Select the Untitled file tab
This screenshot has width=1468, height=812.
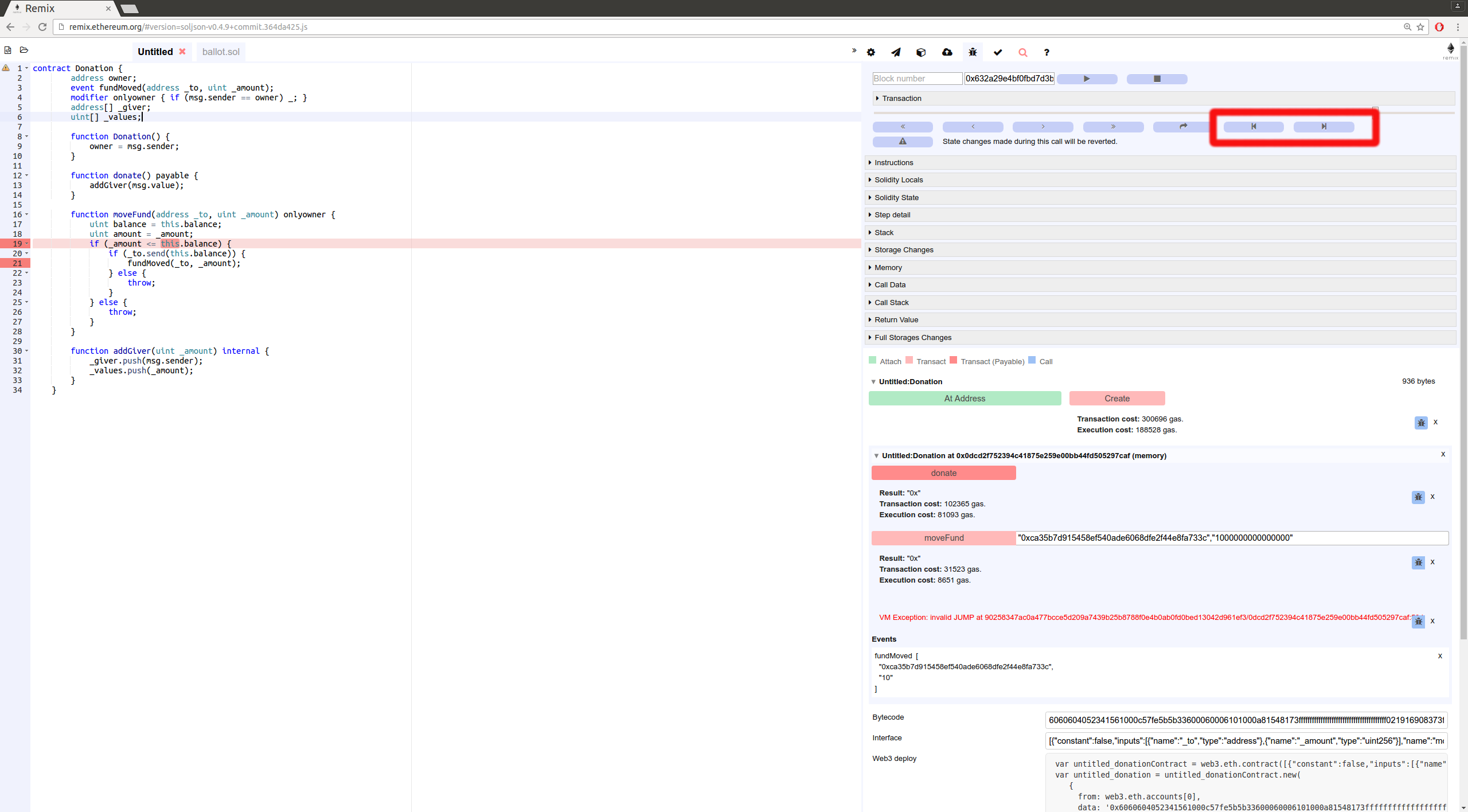155,52
